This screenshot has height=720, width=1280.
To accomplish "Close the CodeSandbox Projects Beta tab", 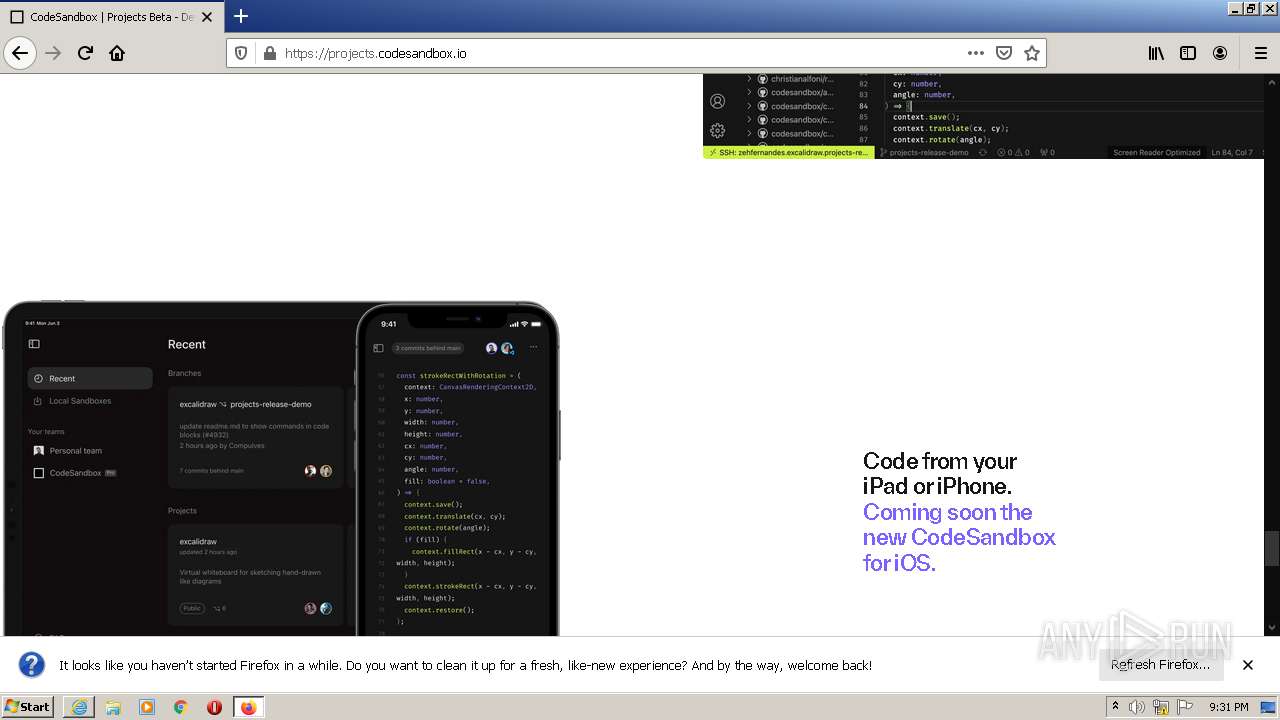I will point(206,17).
